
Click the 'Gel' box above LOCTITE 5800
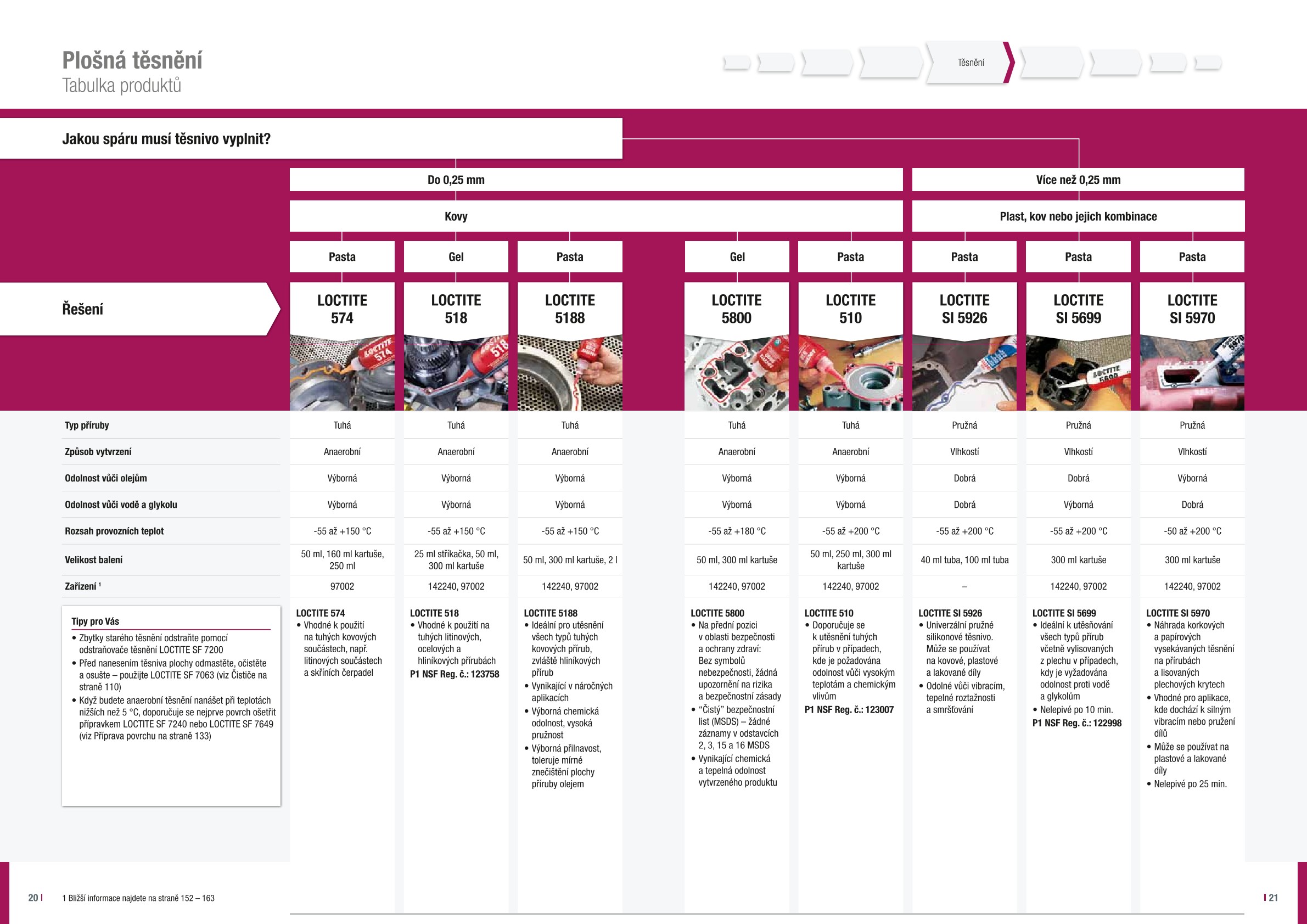point(737,257)
